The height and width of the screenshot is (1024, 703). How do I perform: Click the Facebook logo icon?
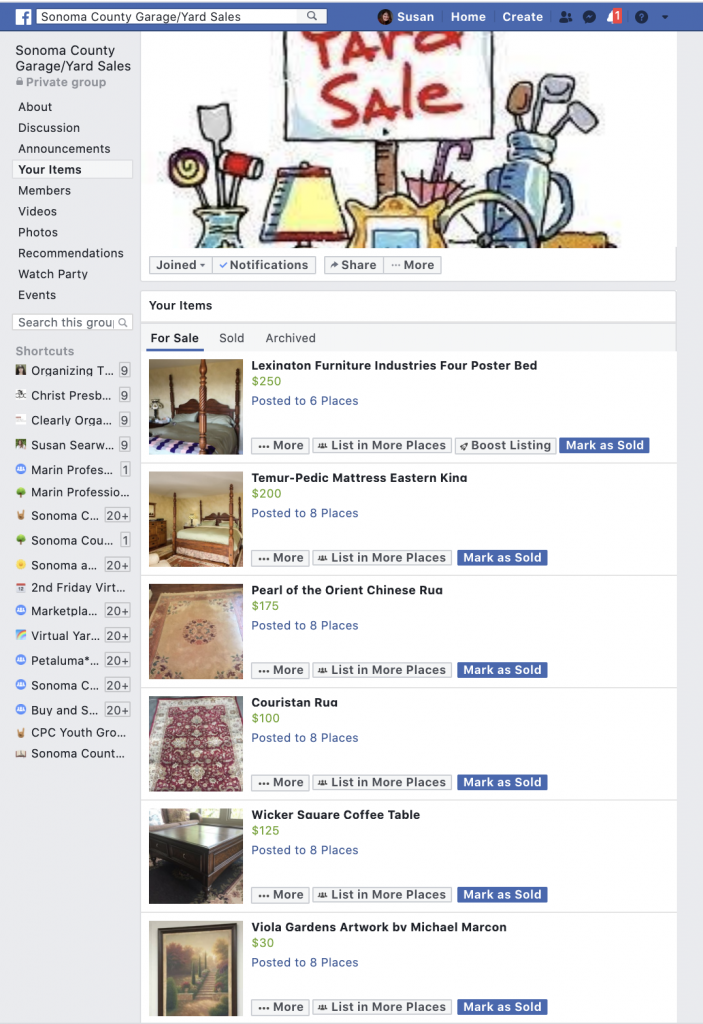click(x=24, y=16)
